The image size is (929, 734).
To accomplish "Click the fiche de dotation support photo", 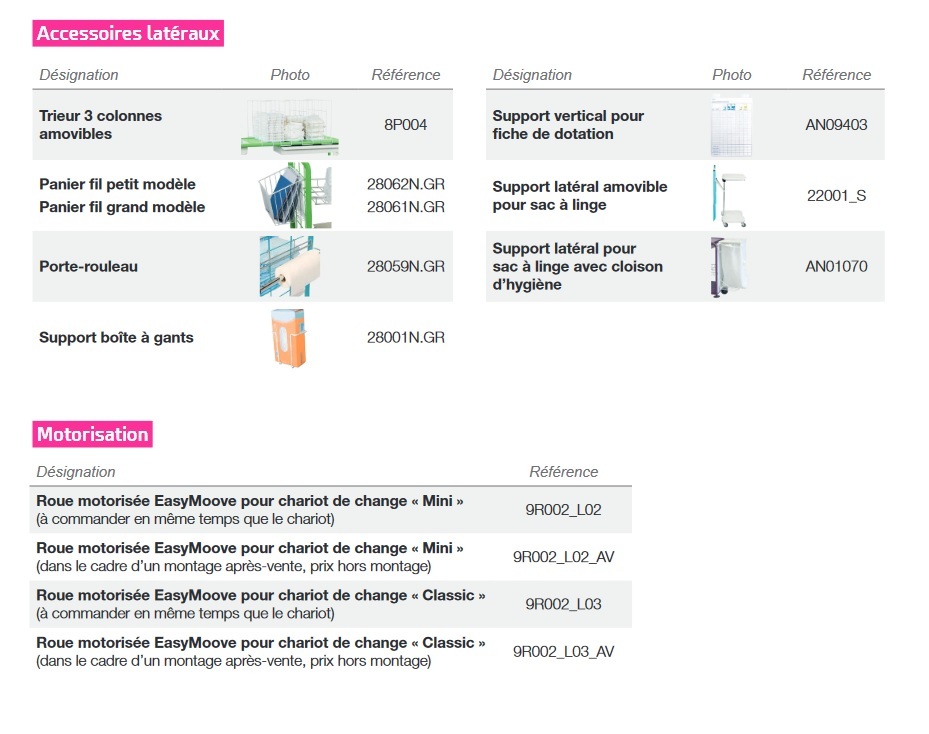I will [732, 126].
